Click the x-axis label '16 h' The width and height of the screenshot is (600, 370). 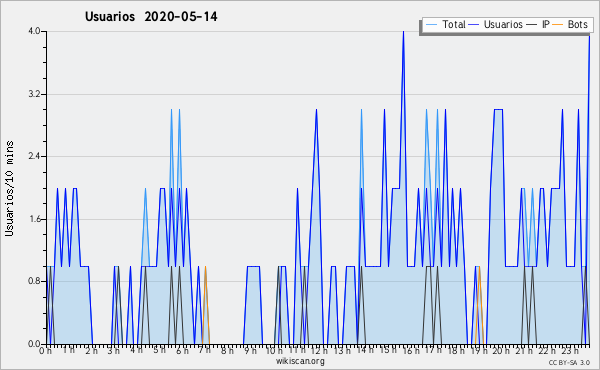[x=411, y=351]
